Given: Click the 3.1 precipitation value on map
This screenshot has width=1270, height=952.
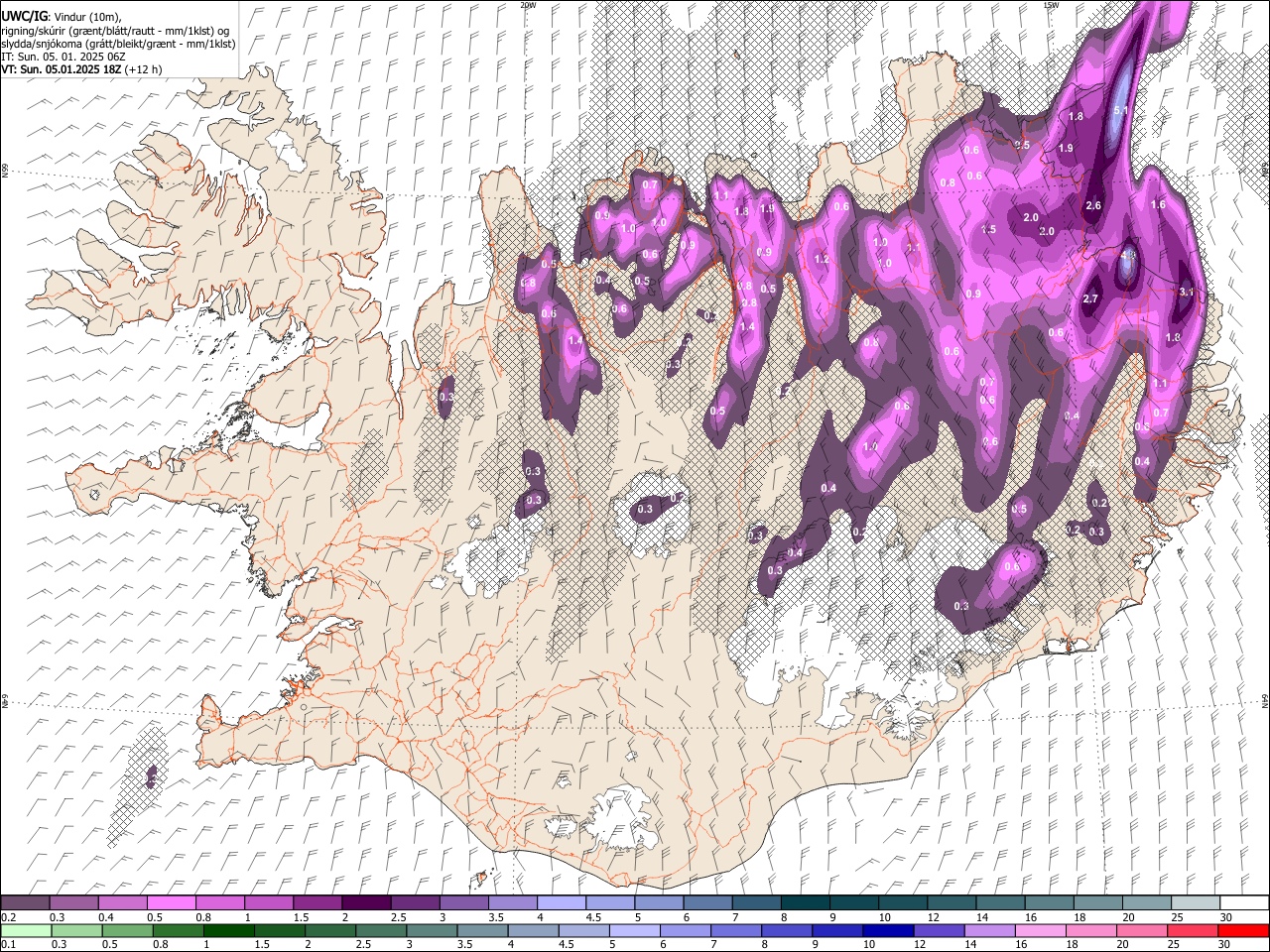Looking at the screenshot, I should click(1188, 292).
